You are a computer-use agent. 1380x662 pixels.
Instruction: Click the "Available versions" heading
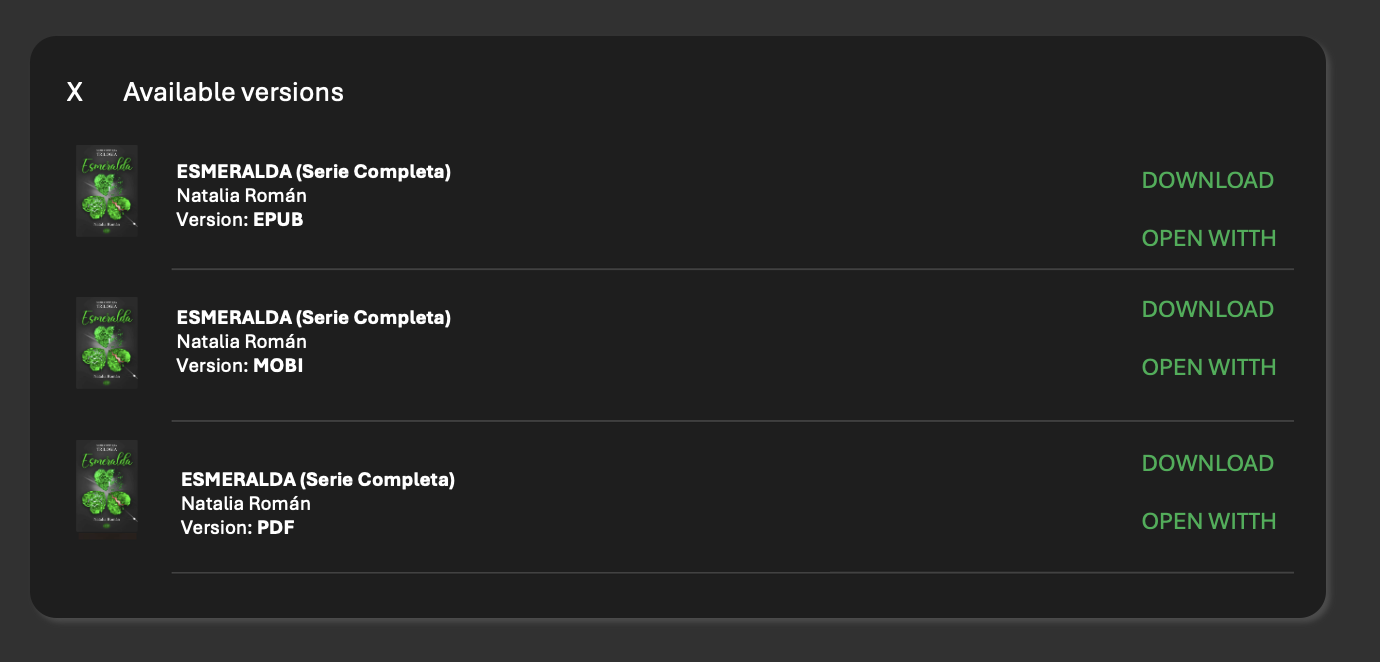233,93
